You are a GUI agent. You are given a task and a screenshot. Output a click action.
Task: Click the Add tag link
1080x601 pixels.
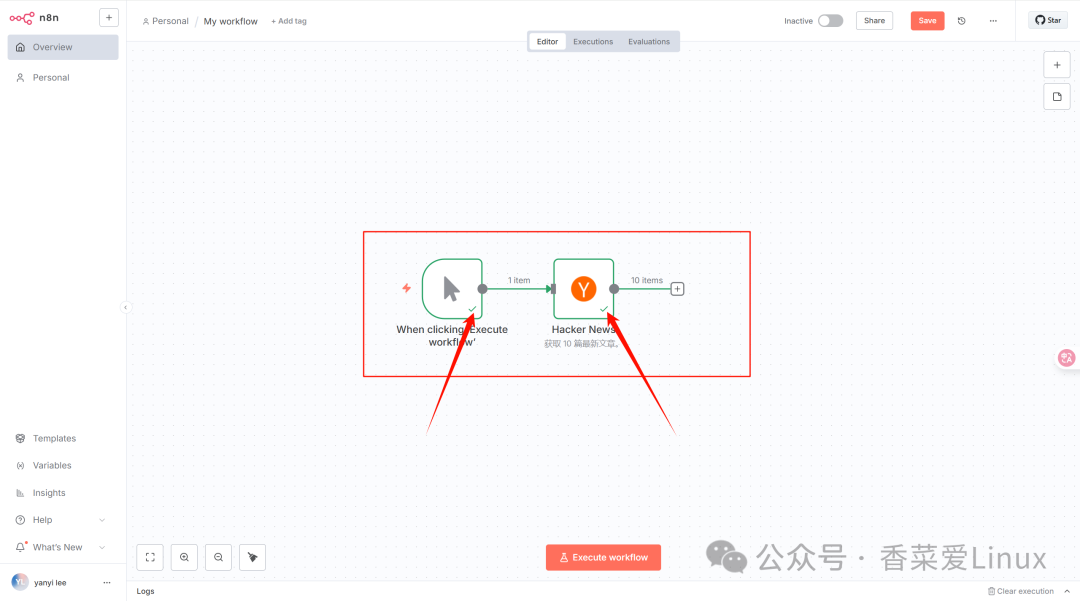click(289, 21)
